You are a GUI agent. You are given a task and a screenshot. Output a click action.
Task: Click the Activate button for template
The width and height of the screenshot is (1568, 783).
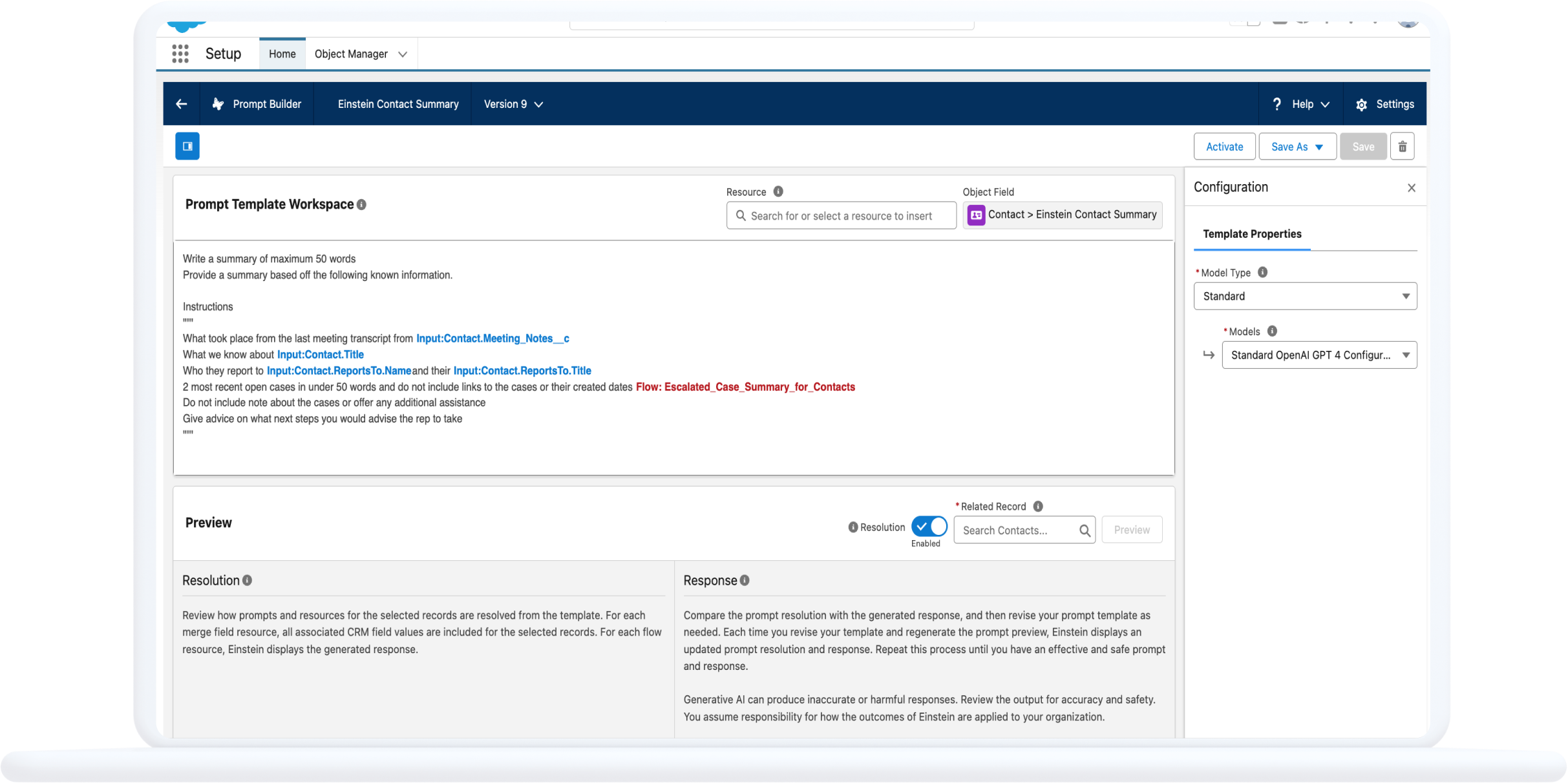pyautogui.click(x=1223, y=146)
